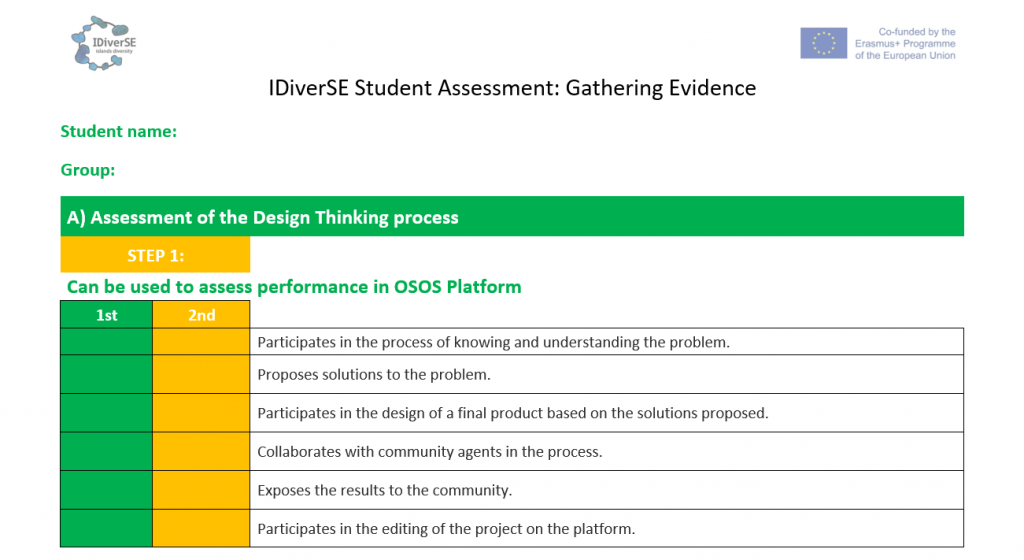1024x560 pixels.
Task: Click green 1st cell for understanding the problem row
Action: tap(106, 342)
